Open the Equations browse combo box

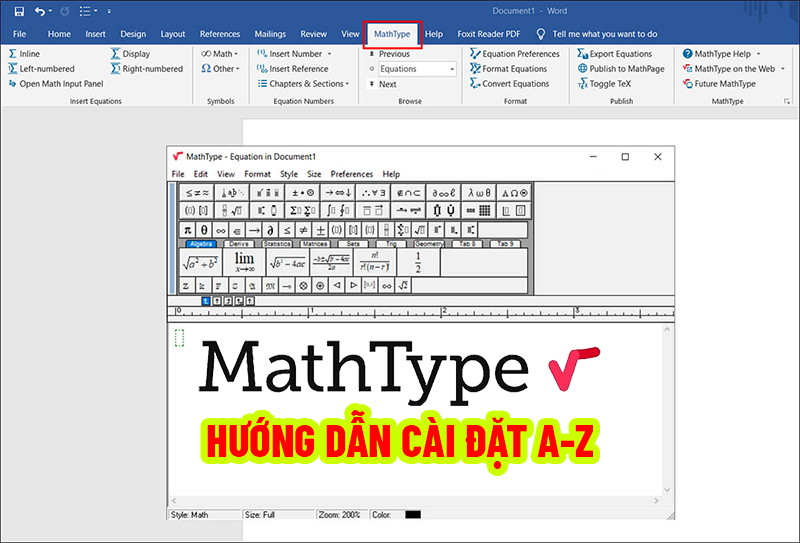point(417,69)
